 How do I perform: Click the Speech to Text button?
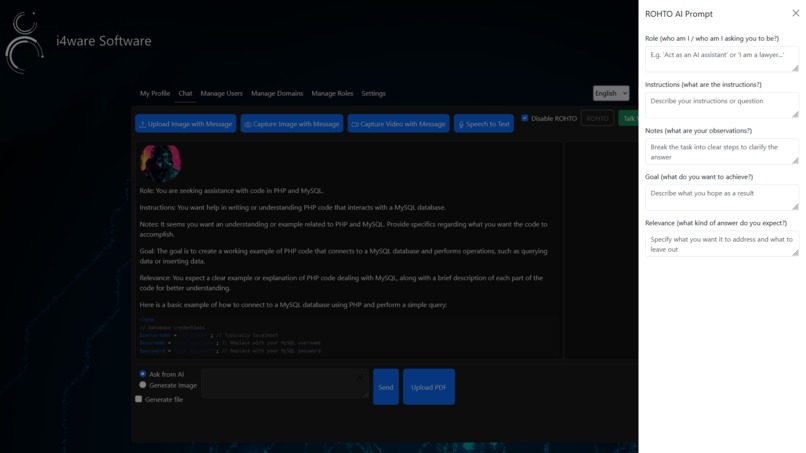point(484,123)
